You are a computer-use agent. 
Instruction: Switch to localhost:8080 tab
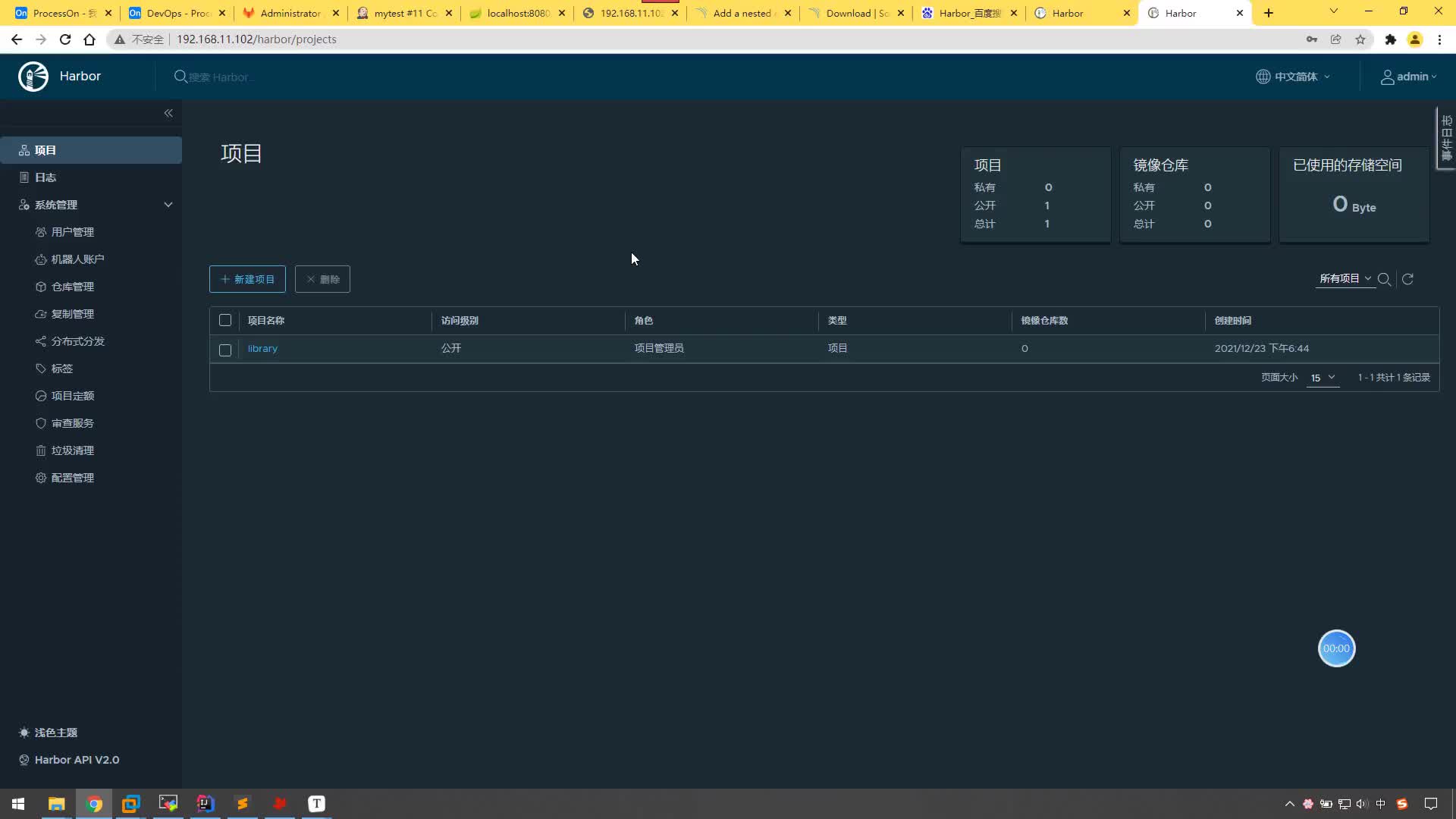[x=516, y=13]
